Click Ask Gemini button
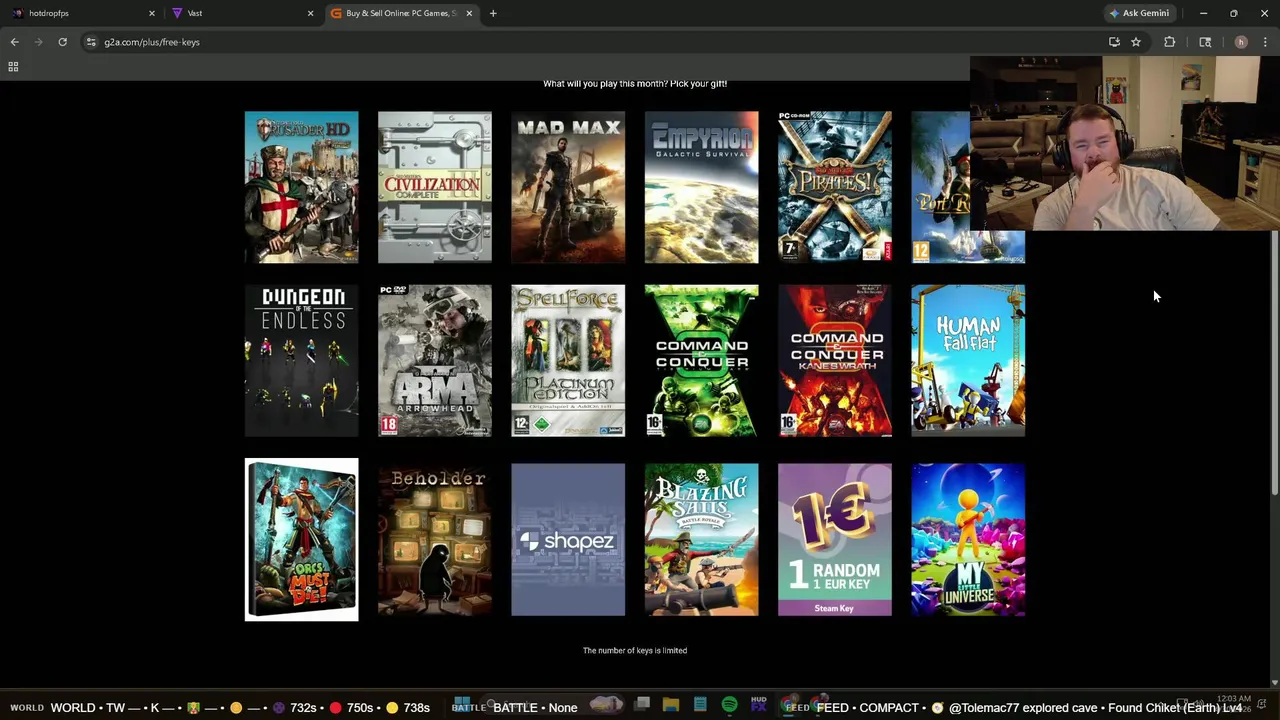Image resolution: width=1280 pixels, height=720 pixels. tap(1138, 13)
